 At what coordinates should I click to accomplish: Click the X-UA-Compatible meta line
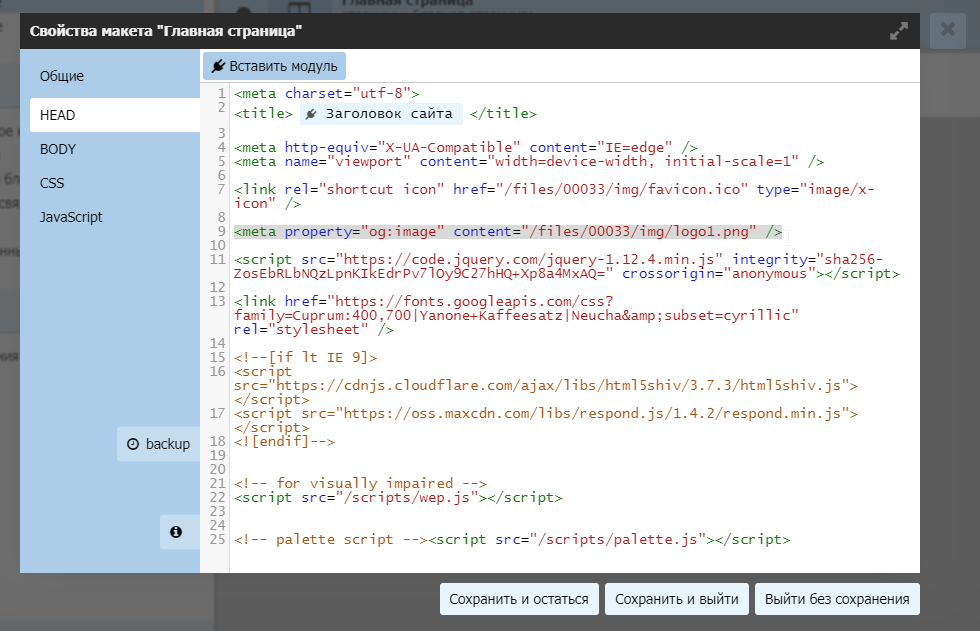point(466,147)
